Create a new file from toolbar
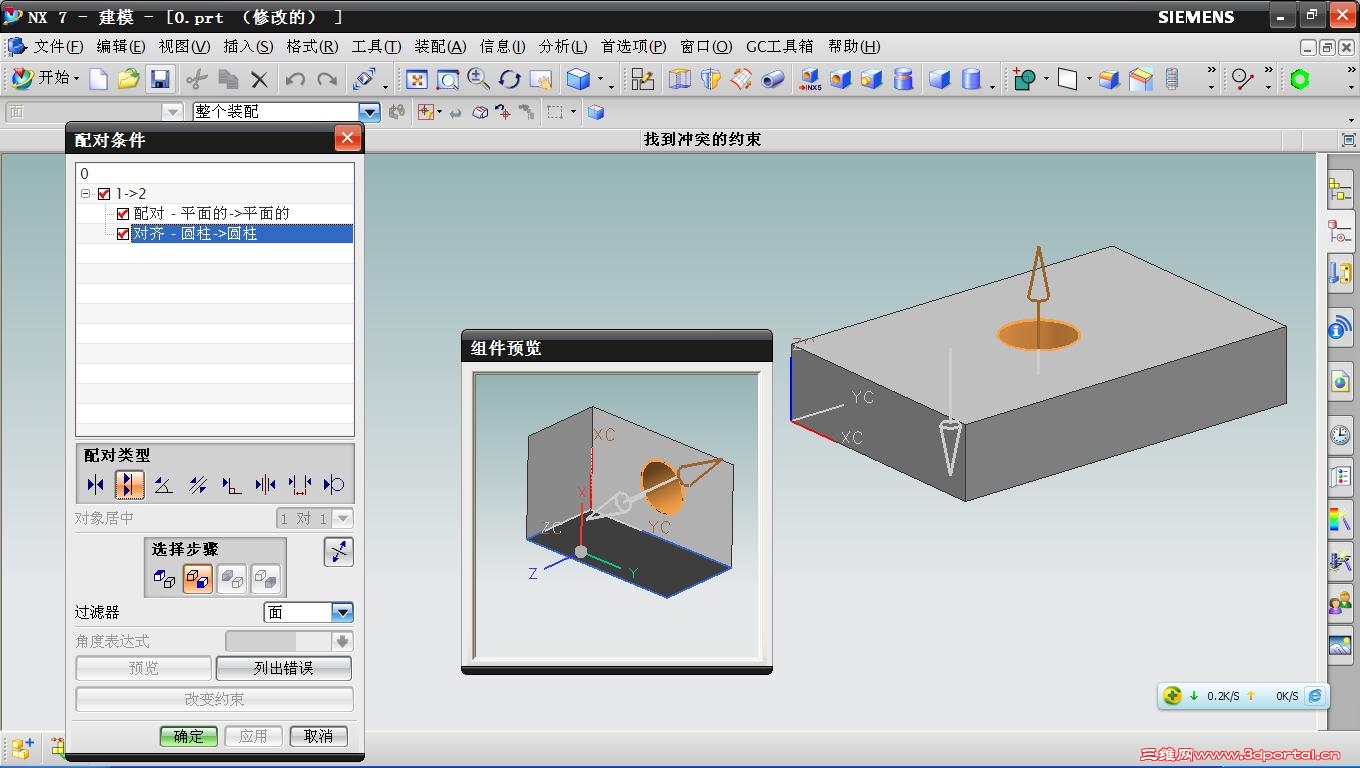The width and height of the screenshot is (1360, 768). coord(98,79)
